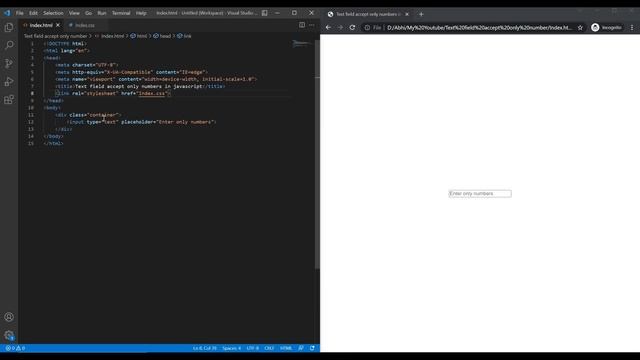Open the errors and warnings status item
The image size is (640, 360).
click(x=16, y=348)
